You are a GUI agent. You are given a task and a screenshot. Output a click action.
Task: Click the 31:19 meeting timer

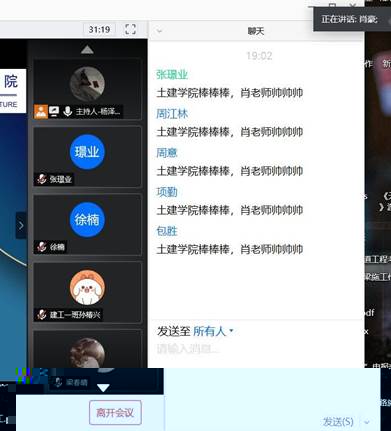click(99, 30)
